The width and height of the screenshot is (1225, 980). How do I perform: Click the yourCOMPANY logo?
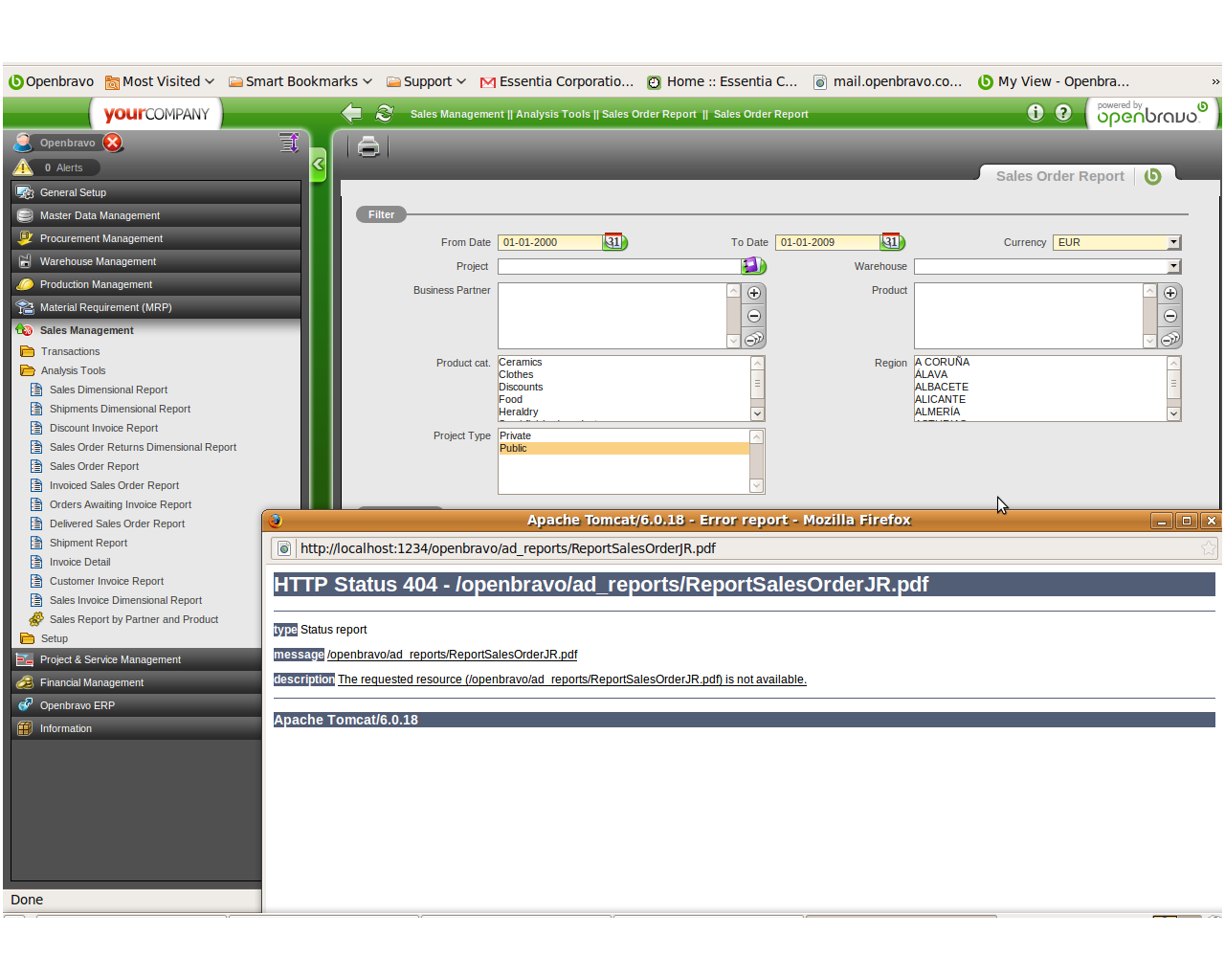(x=156, y=114)
